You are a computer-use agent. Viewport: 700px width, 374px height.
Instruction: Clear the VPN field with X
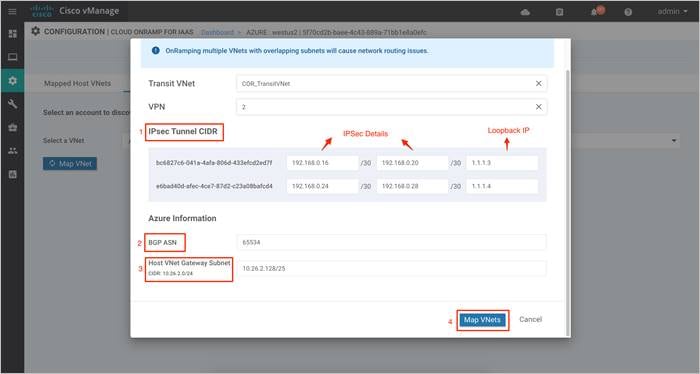(x=538, y=107)
